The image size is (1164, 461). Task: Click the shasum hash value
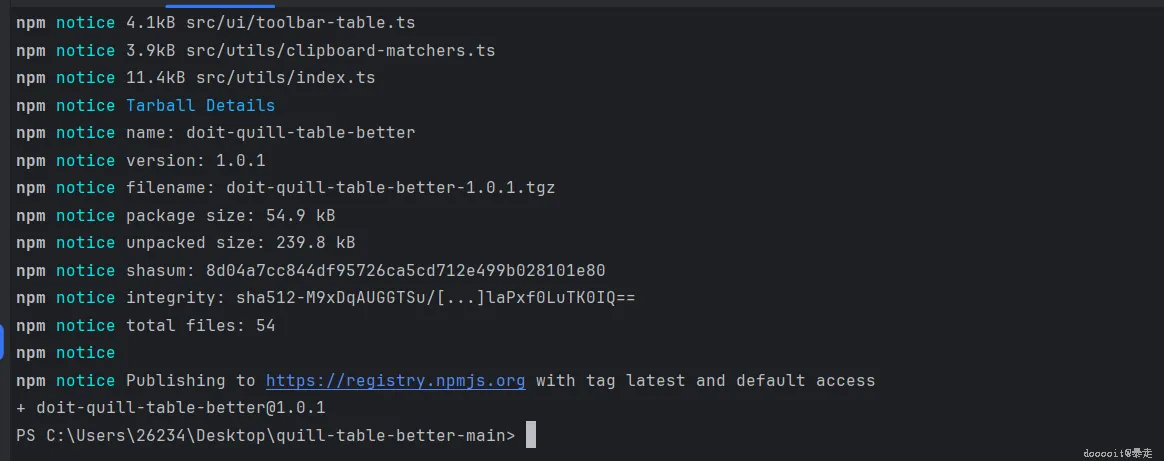(x=405, y=270)
